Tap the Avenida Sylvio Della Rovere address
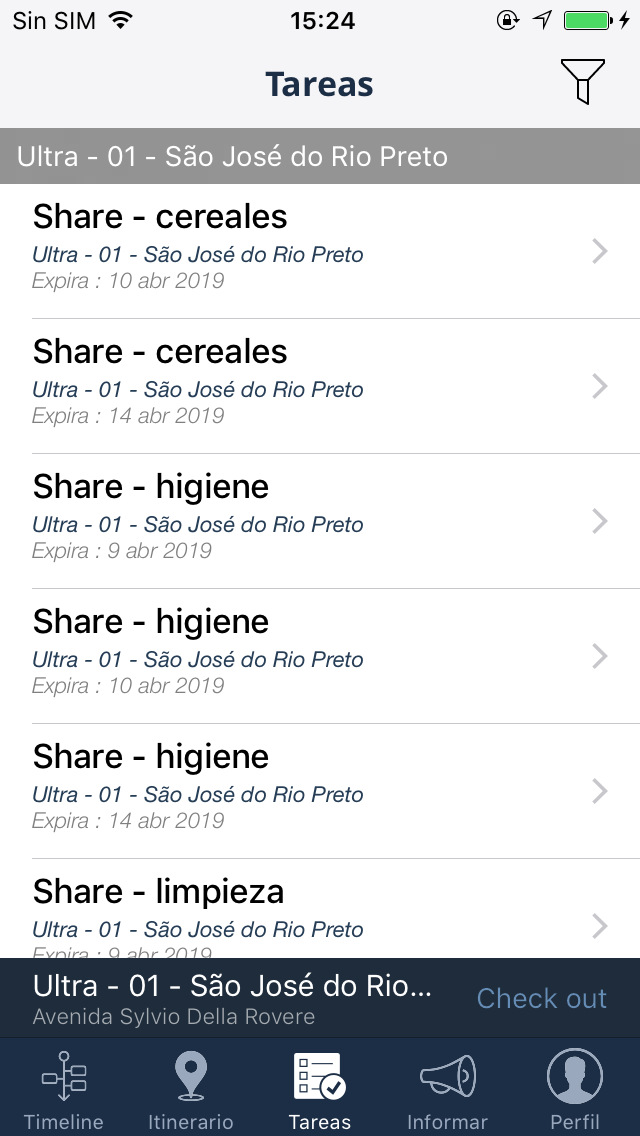The width and height of the screenshot is (640, 1136). pos(174,1017)
